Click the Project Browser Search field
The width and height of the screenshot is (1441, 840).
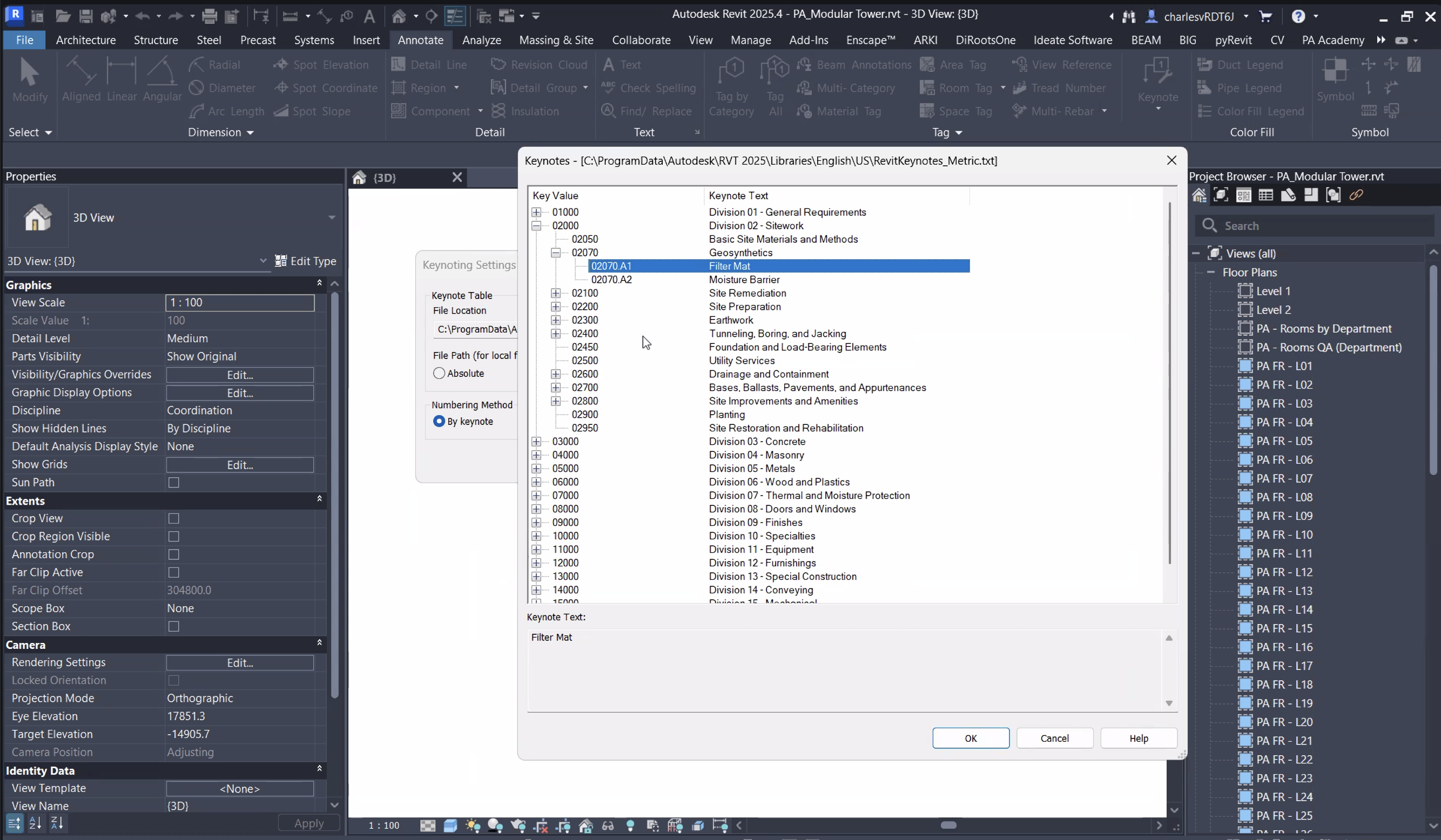1315,226
